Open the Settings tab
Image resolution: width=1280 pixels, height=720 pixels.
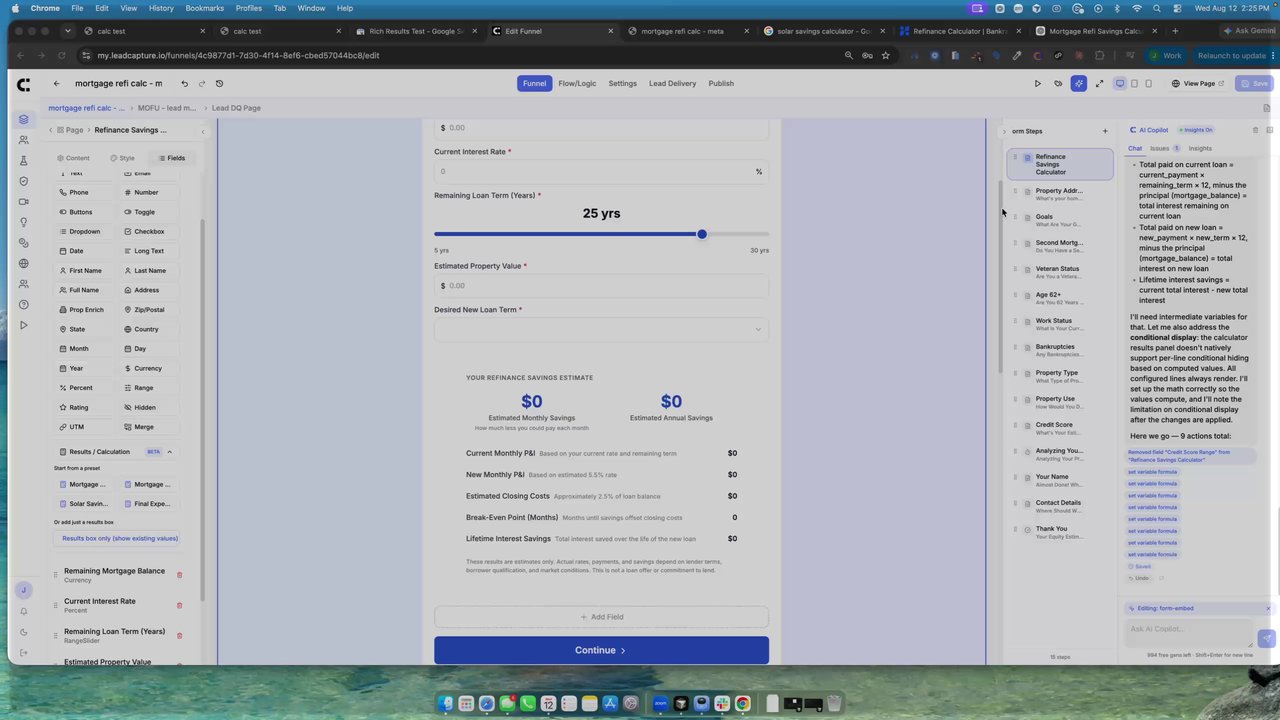pos(622,83)
